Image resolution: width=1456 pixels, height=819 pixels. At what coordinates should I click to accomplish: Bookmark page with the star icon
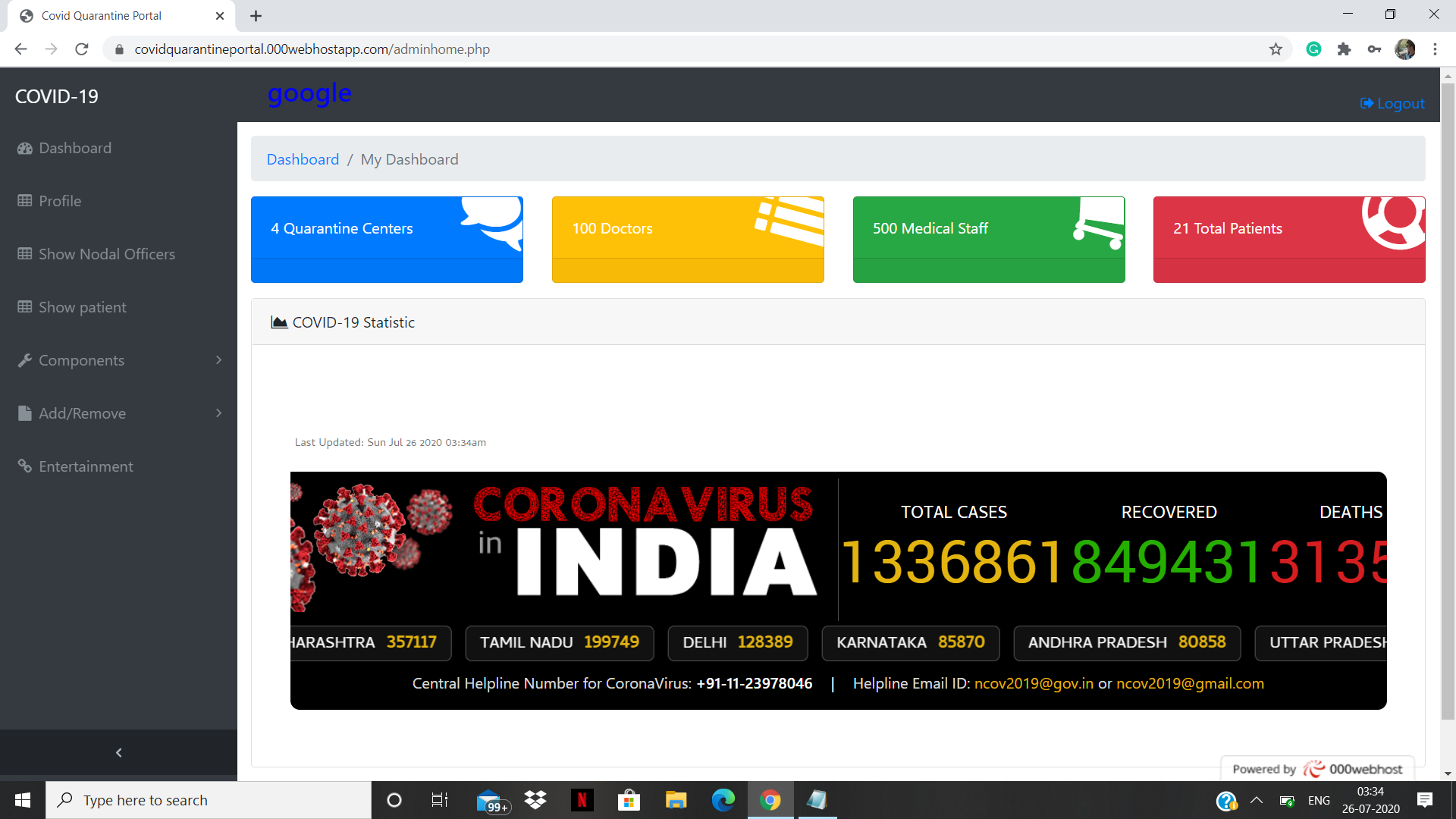(x=1276, y=49)
